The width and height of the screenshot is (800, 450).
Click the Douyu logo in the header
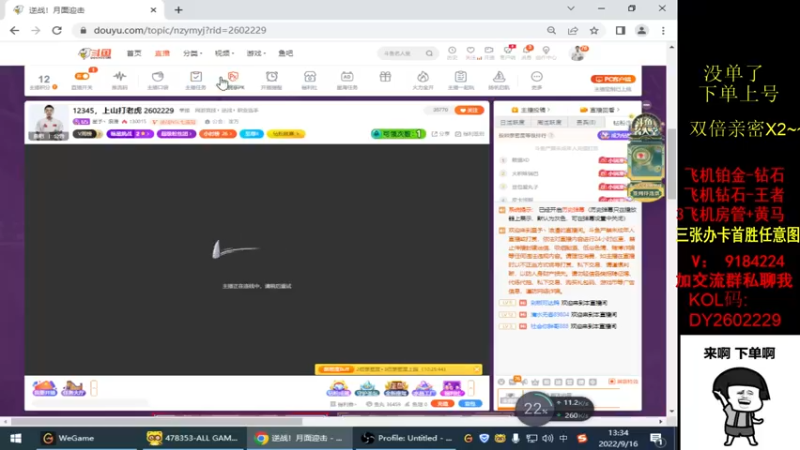click(94, 53)
